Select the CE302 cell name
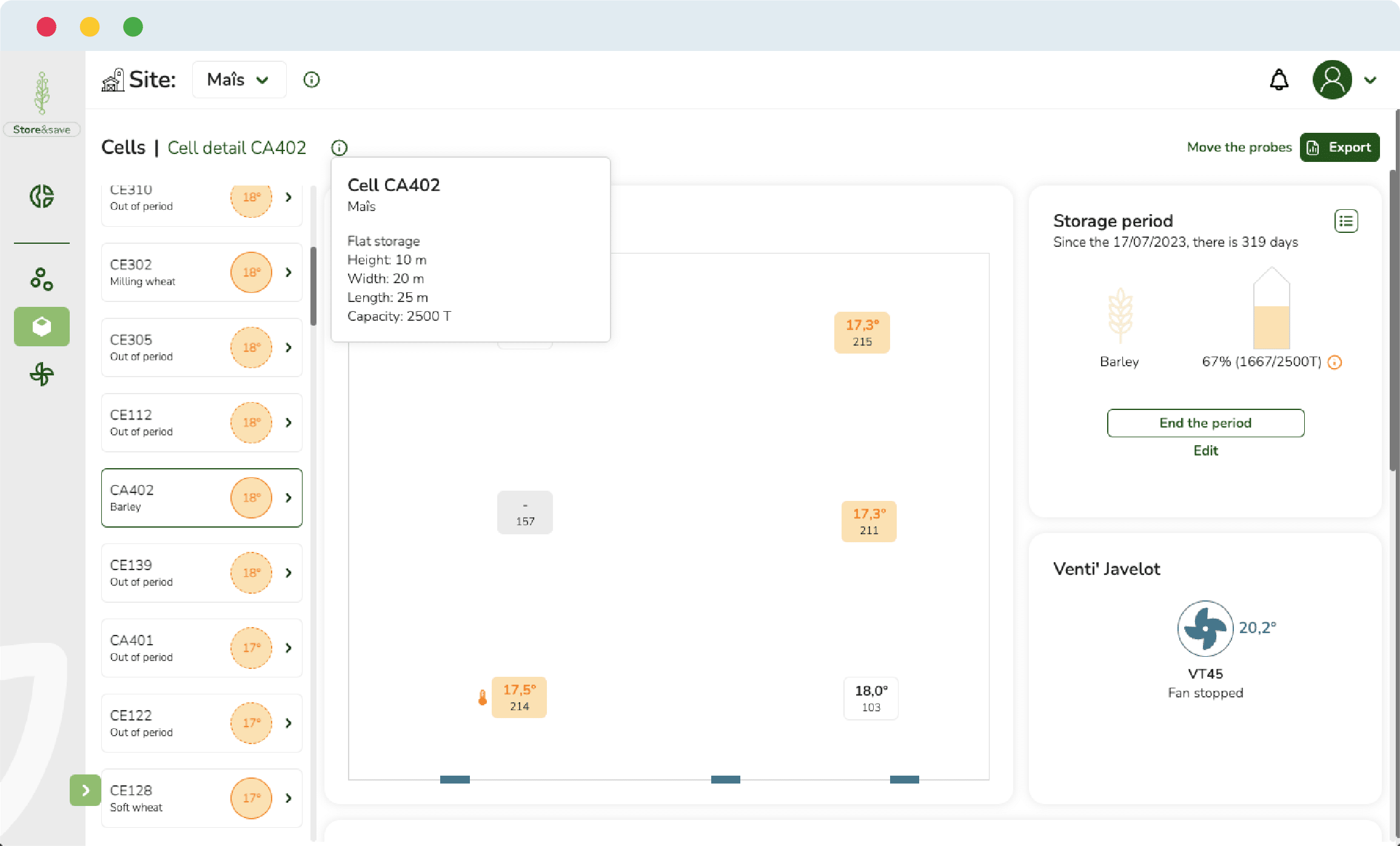This screenshot has width=1400, height=846. [x=131, y=264]
